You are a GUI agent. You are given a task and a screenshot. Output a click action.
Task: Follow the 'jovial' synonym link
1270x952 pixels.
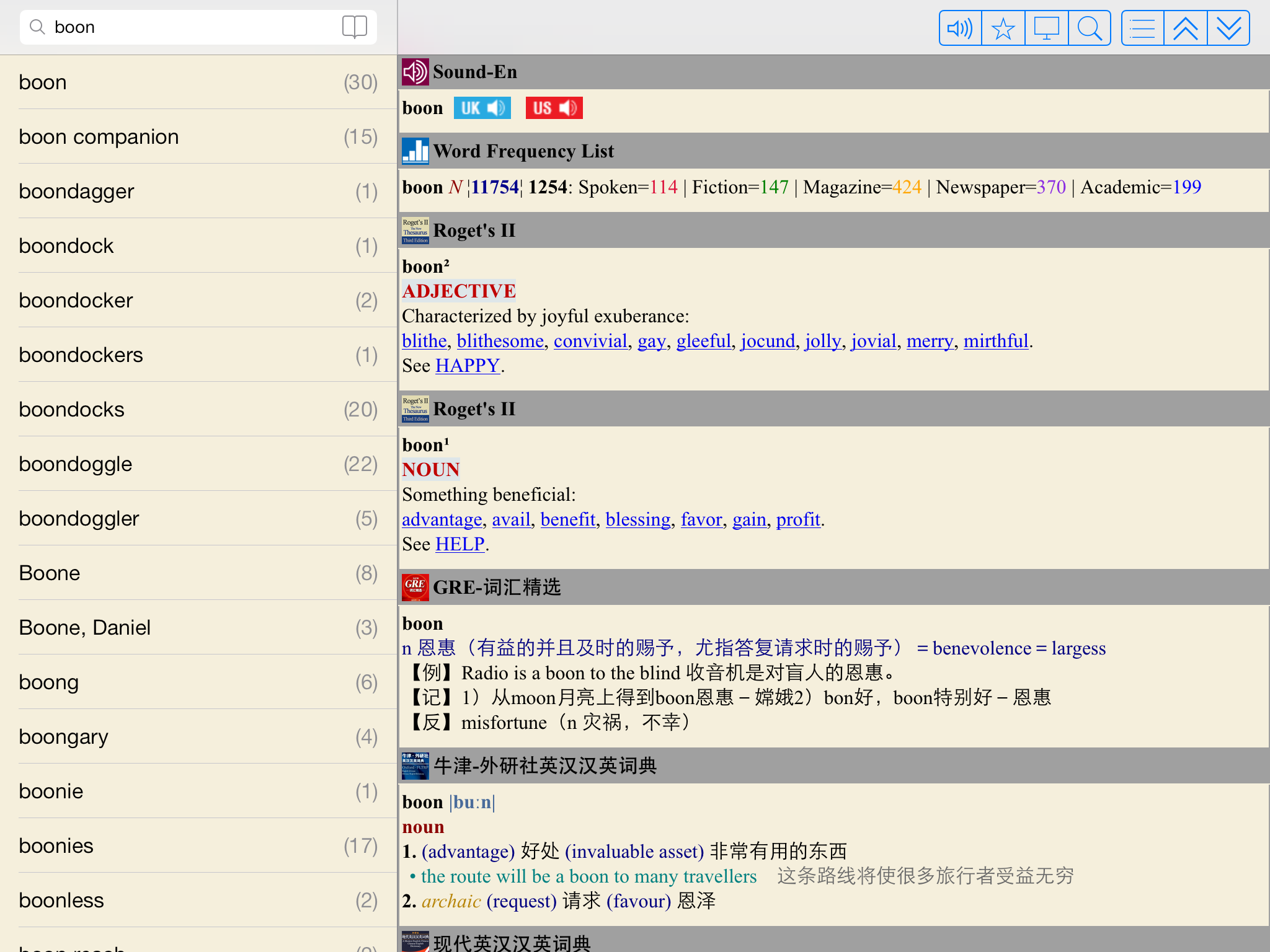(x=874, y=341)
